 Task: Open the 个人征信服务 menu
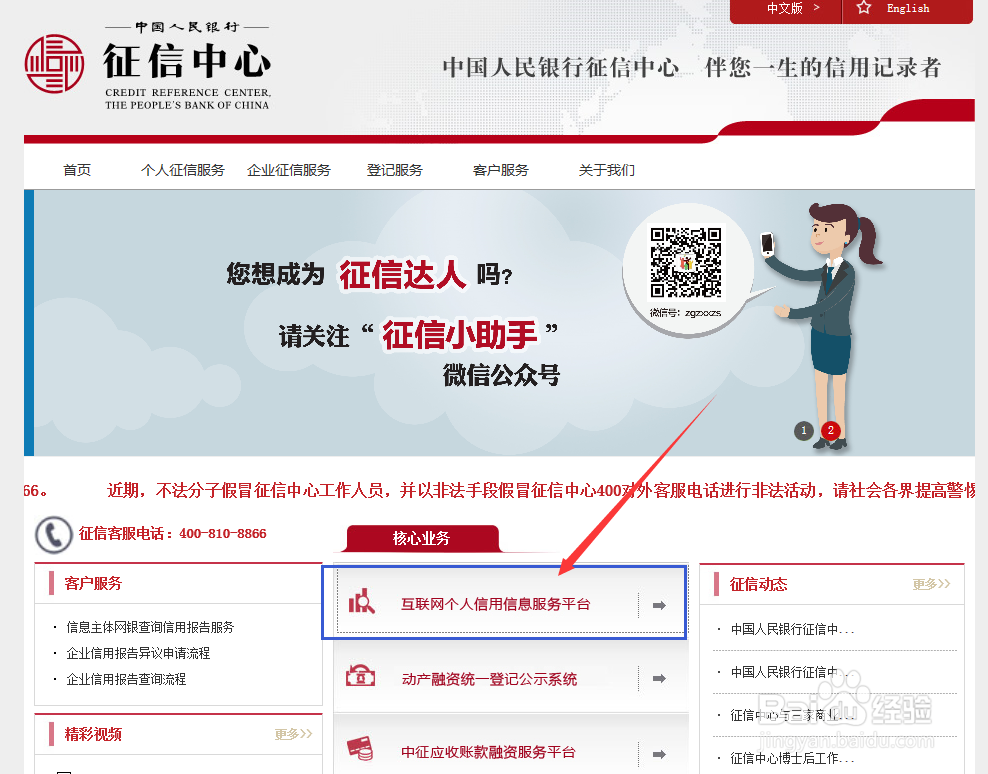(x=183, y=170)
